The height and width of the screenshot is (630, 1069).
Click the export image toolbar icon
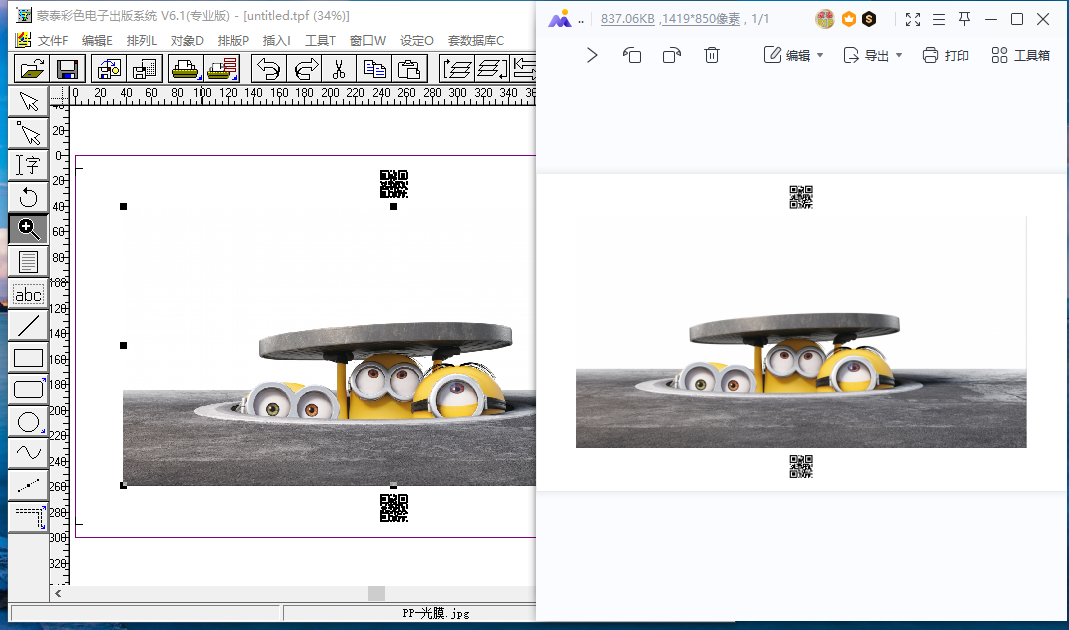click(x=145, y=68)
